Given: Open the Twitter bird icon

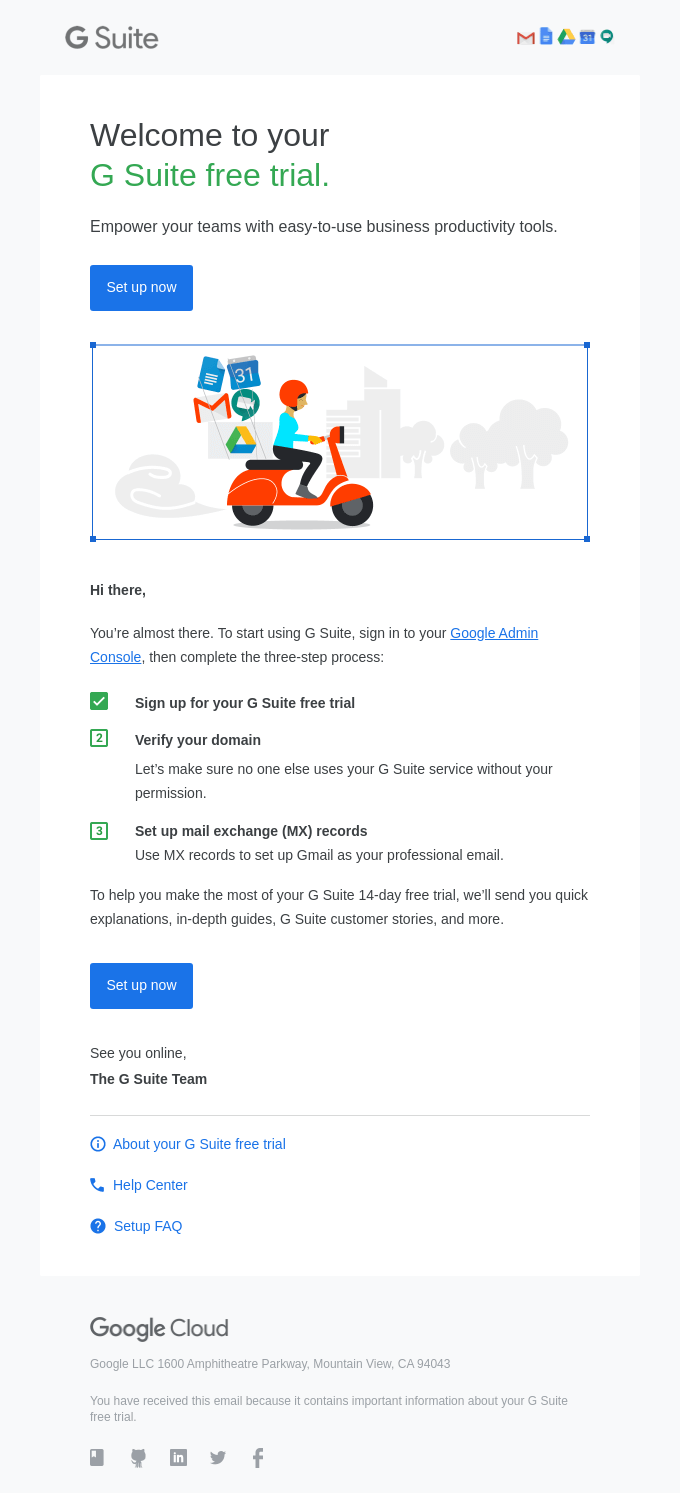Looking at the screenshot, I should [x=218, y=1457].
